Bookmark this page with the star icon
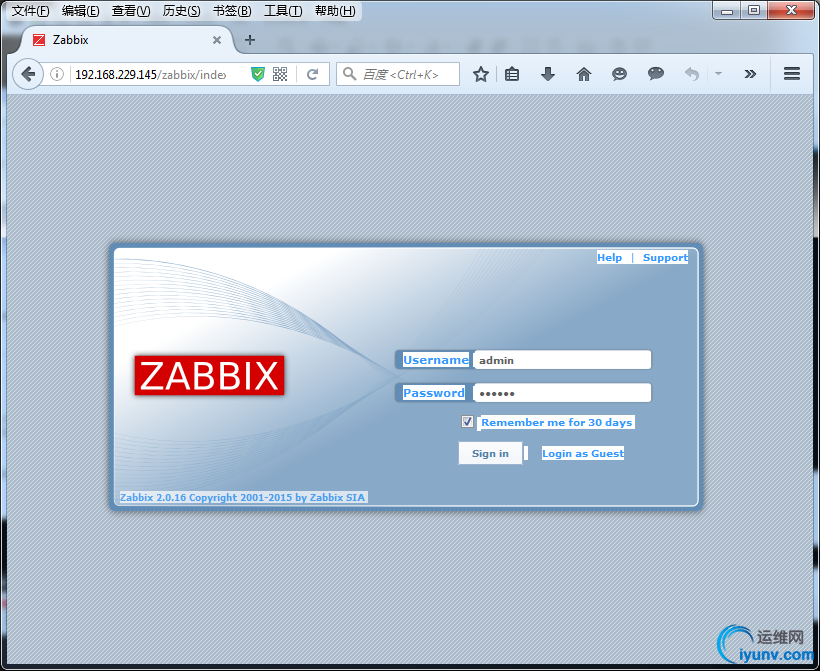Image resolution: width=820 pixels, height=671 pixels. pos(481,74)
